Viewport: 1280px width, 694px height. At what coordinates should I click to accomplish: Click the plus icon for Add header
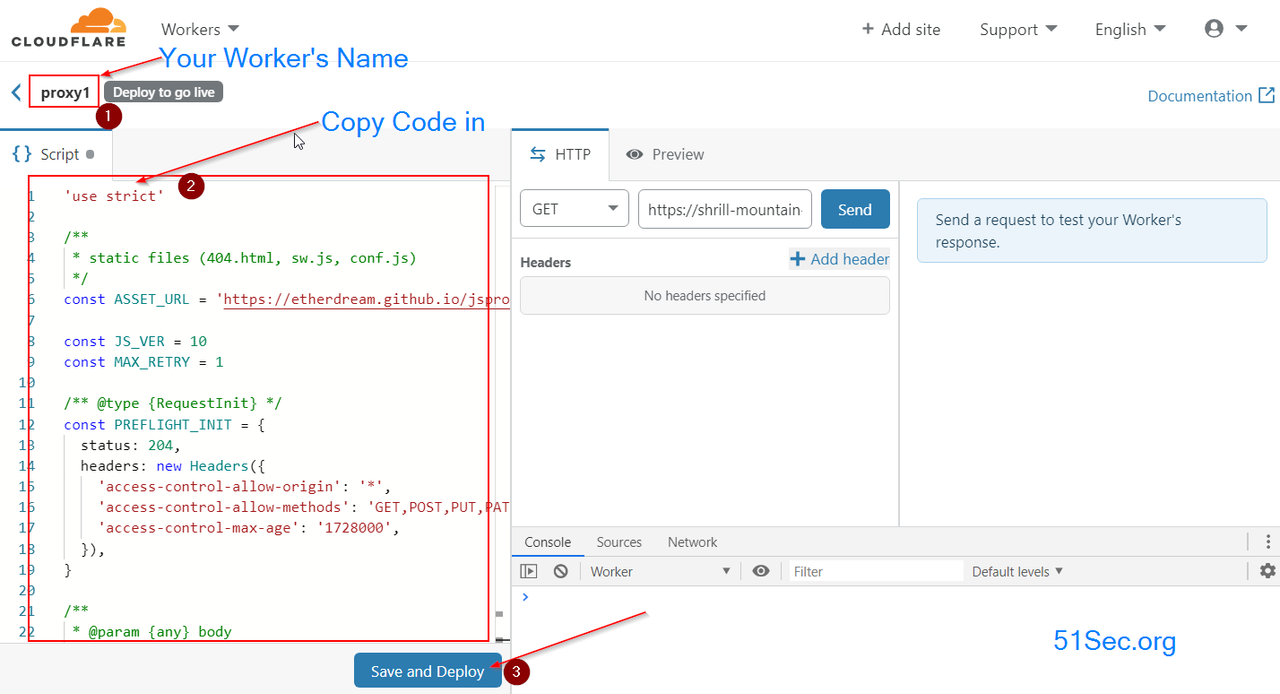tap(797, 259)
